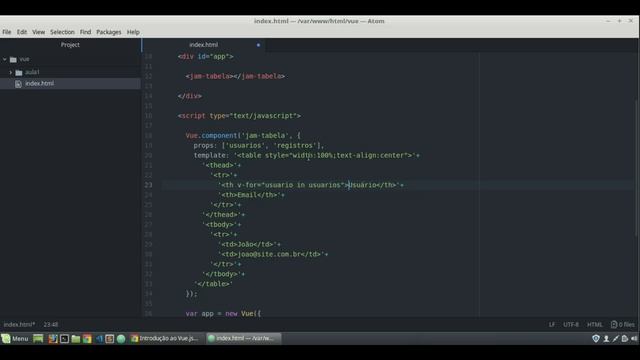640x360 pixels.
Task: Open the View menu
Action: coord(38,32)
